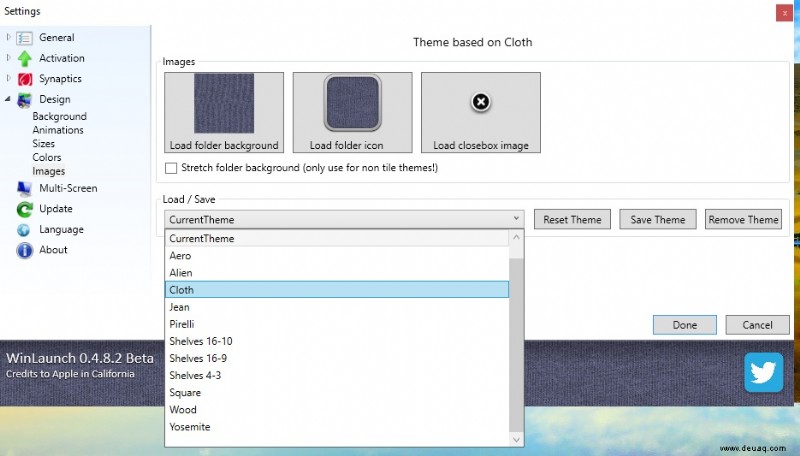Load folder background thumbnail
The width and height of the screenshot is (800, 456).
tap(224, 112)
